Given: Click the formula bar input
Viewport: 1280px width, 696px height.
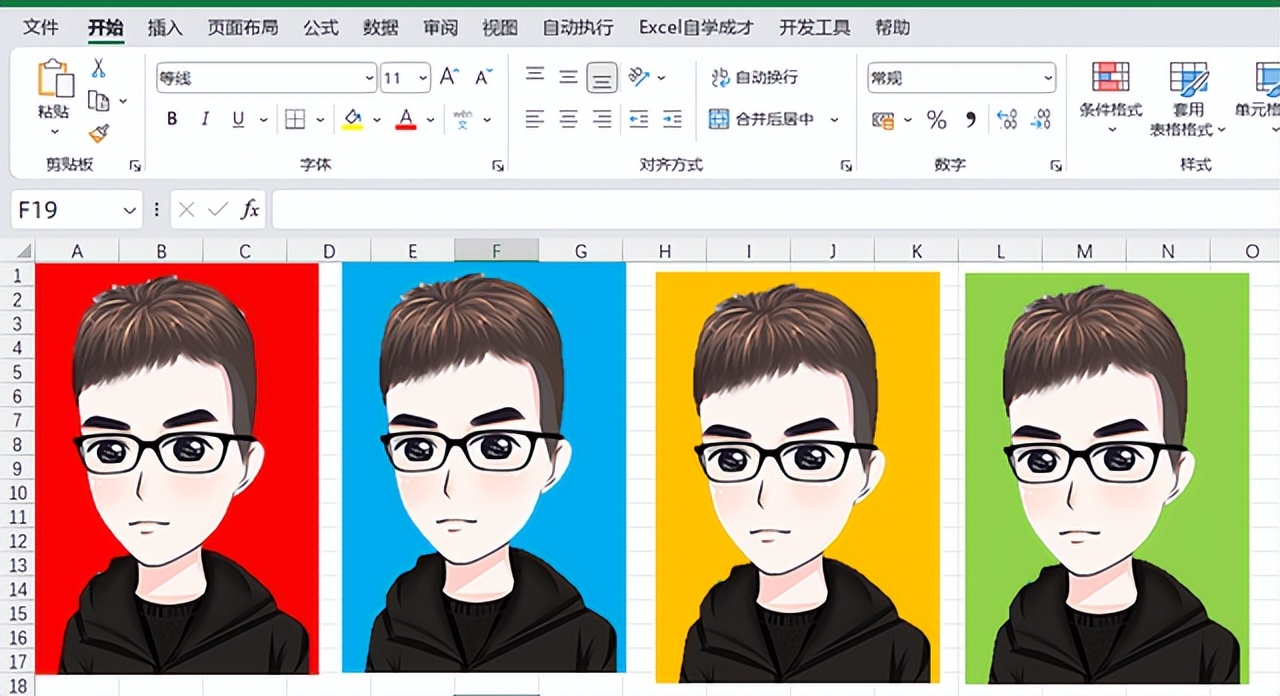Looking at the screenshot, I should 776,210.
